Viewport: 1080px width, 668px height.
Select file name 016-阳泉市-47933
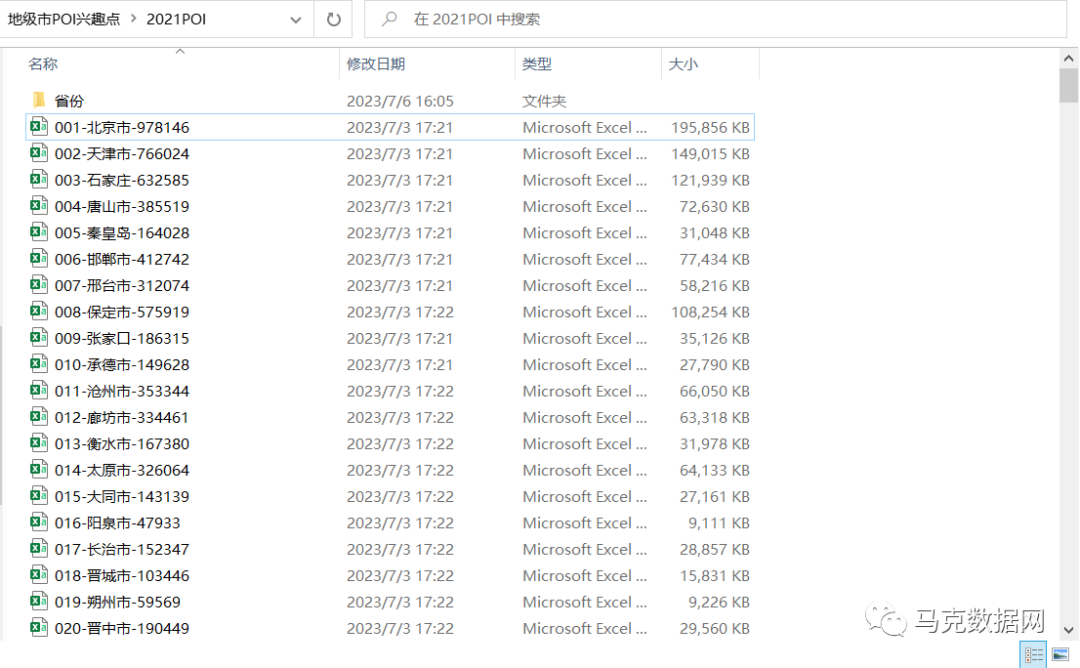(118, 523)
